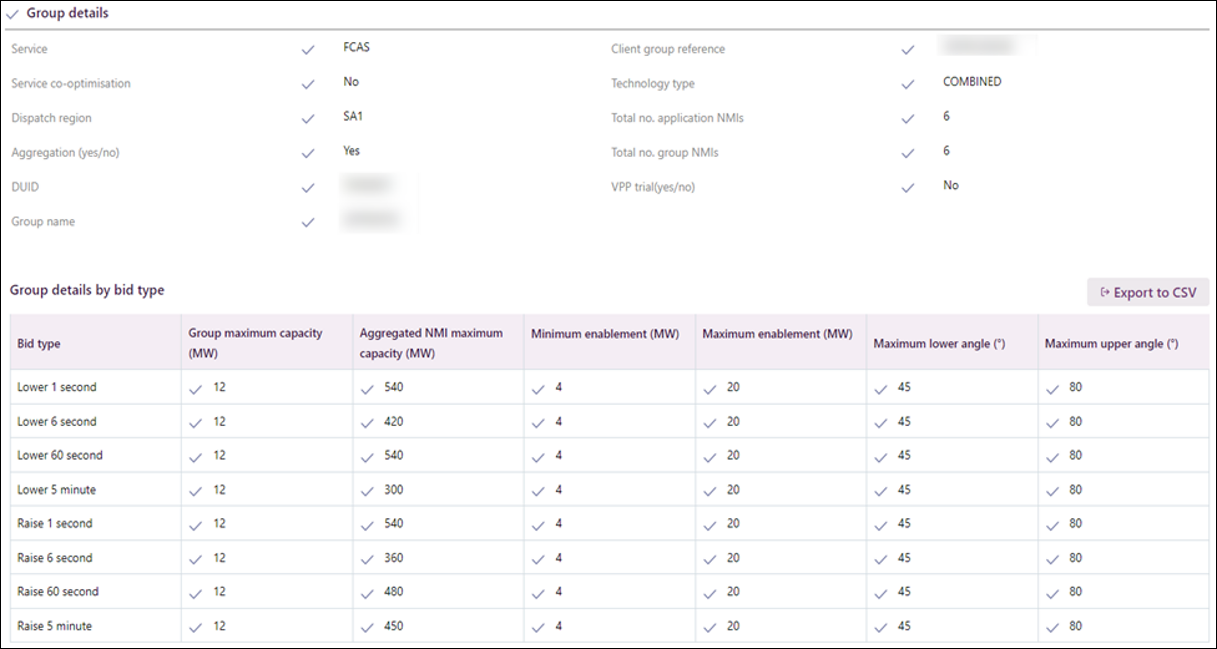The width and height of the screenshot is (1217, 649).
Task: Click checkmark icon next to DUID field
Action: tap(308, 188)
